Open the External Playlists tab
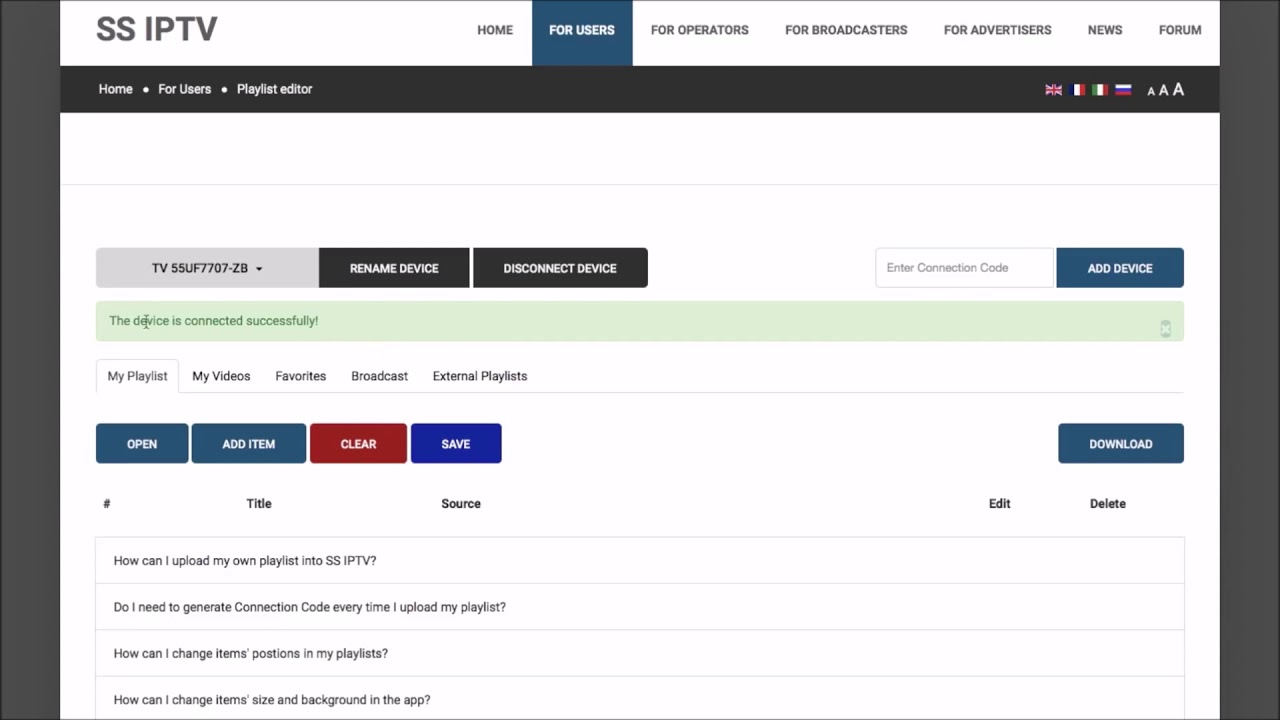This screenshot has height=720, width=1280. 480,376
